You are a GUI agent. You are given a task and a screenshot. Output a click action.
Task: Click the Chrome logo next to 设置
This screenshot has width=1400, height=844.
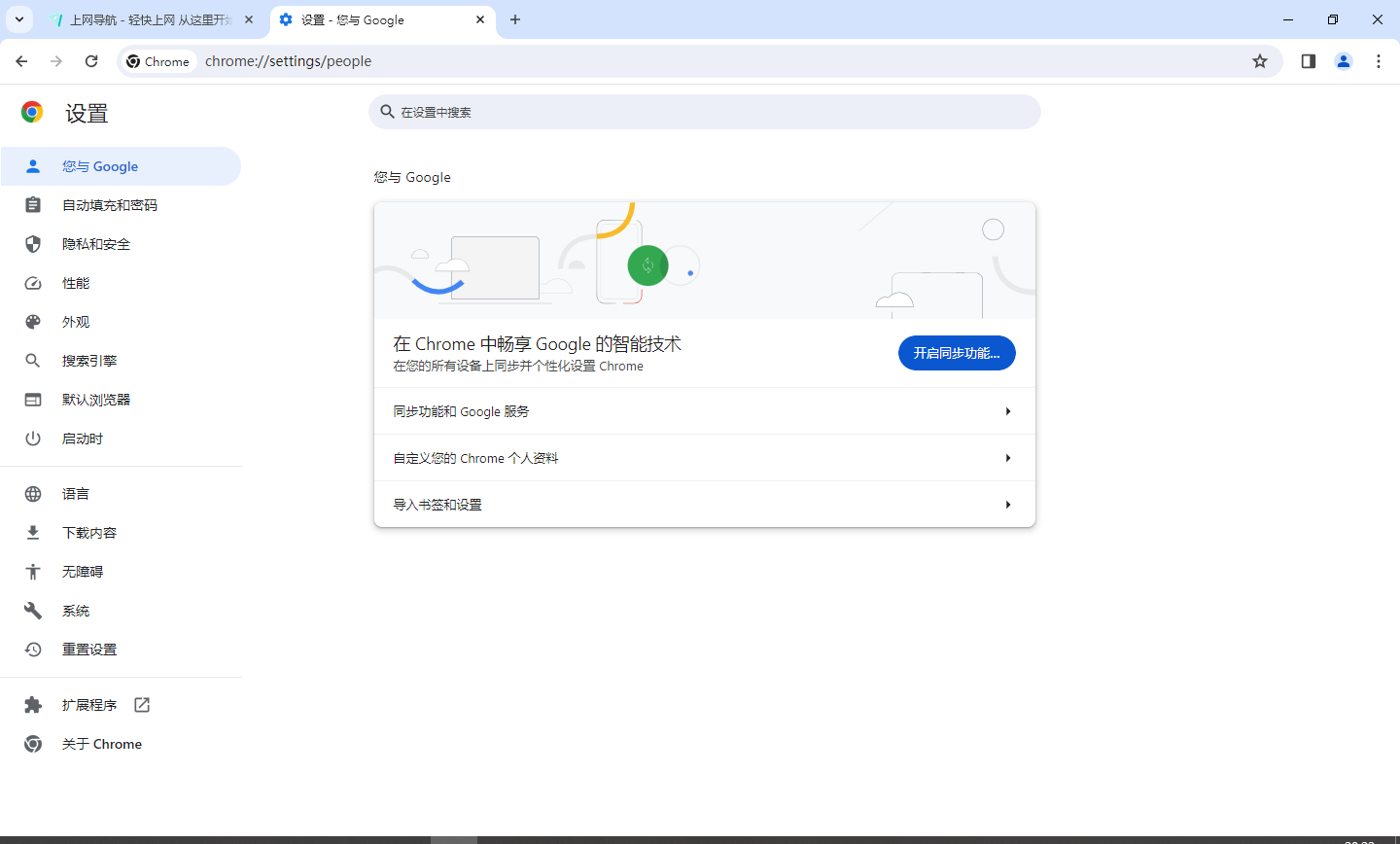point(32,113)
